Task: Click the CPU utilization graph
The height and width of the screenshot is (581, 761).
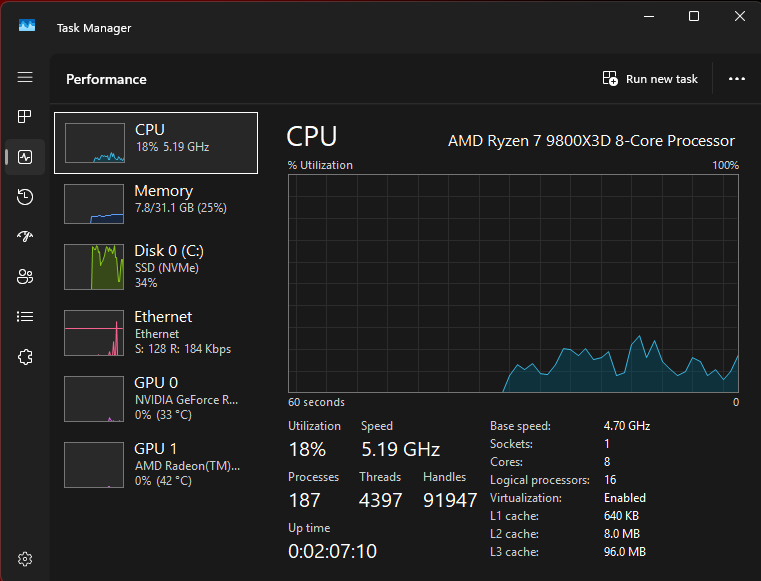Action: [513, 283]
